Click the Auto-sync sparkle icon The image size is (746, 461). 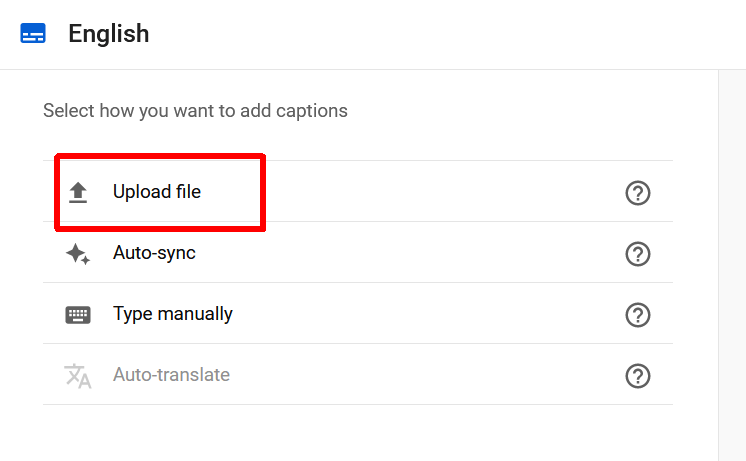pos(78,254)
